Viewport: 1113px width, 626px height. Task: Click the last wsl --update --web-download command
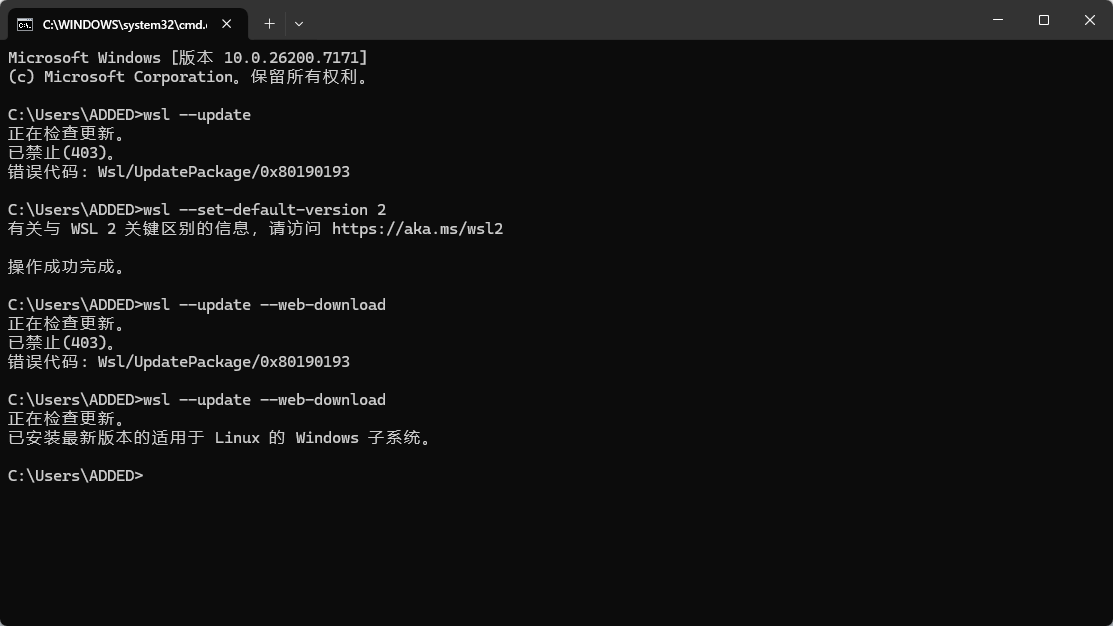(x=265, y=400)
